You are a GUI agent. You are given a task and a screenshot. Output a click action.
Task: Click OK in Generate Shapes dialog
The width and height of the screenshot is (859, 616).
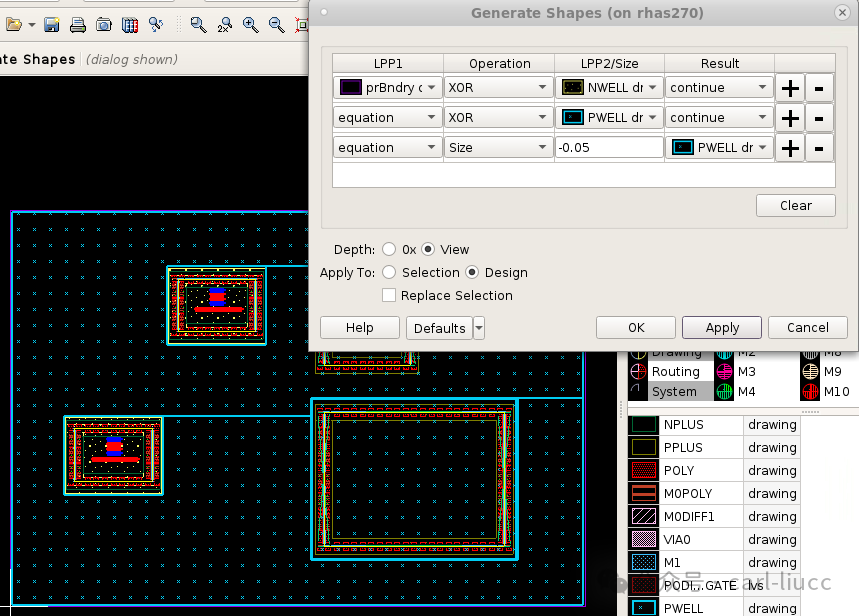(x=635, y=328)
